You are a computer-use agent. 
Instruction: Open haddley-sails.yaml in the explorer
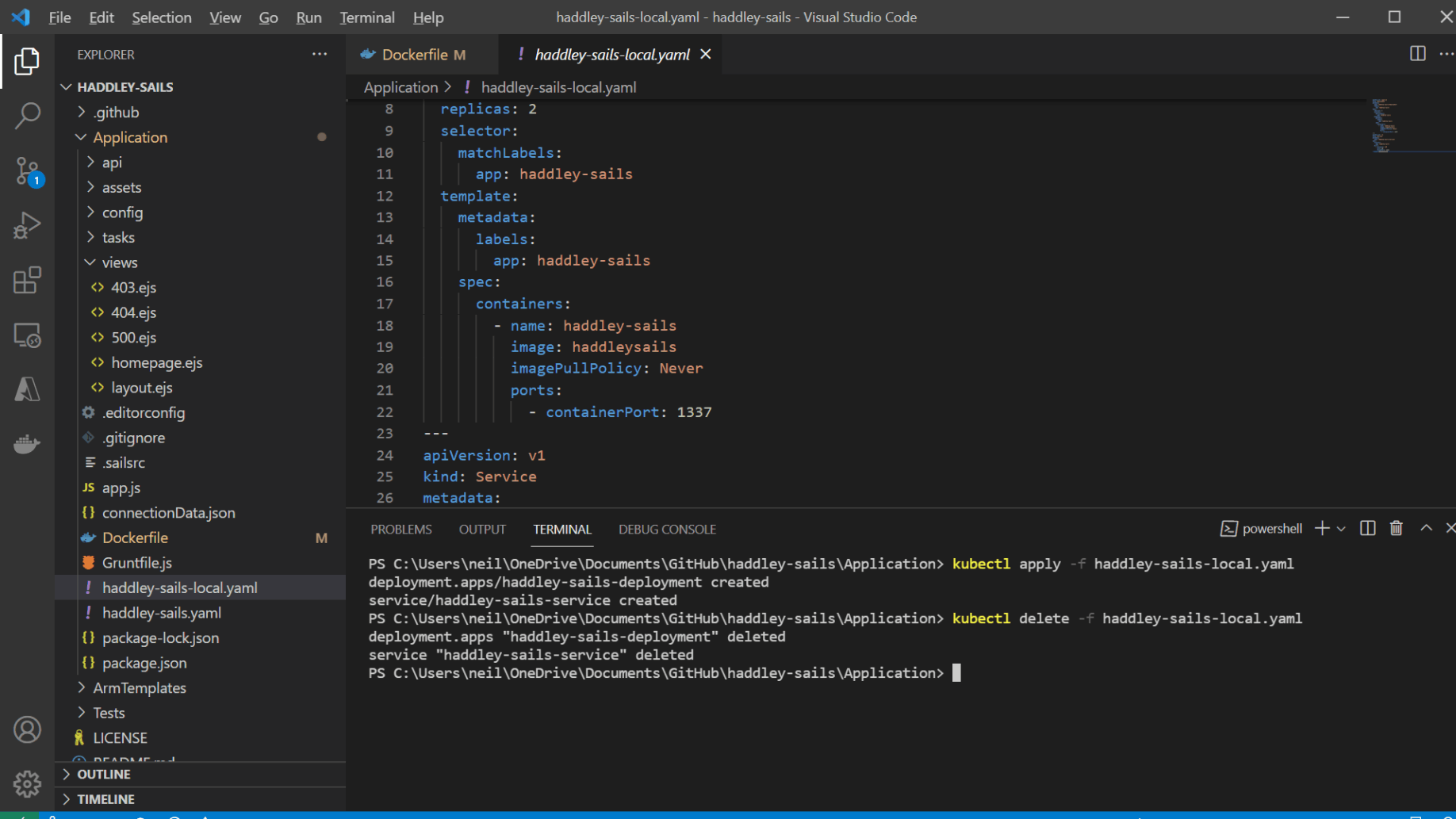pos(161,613)
